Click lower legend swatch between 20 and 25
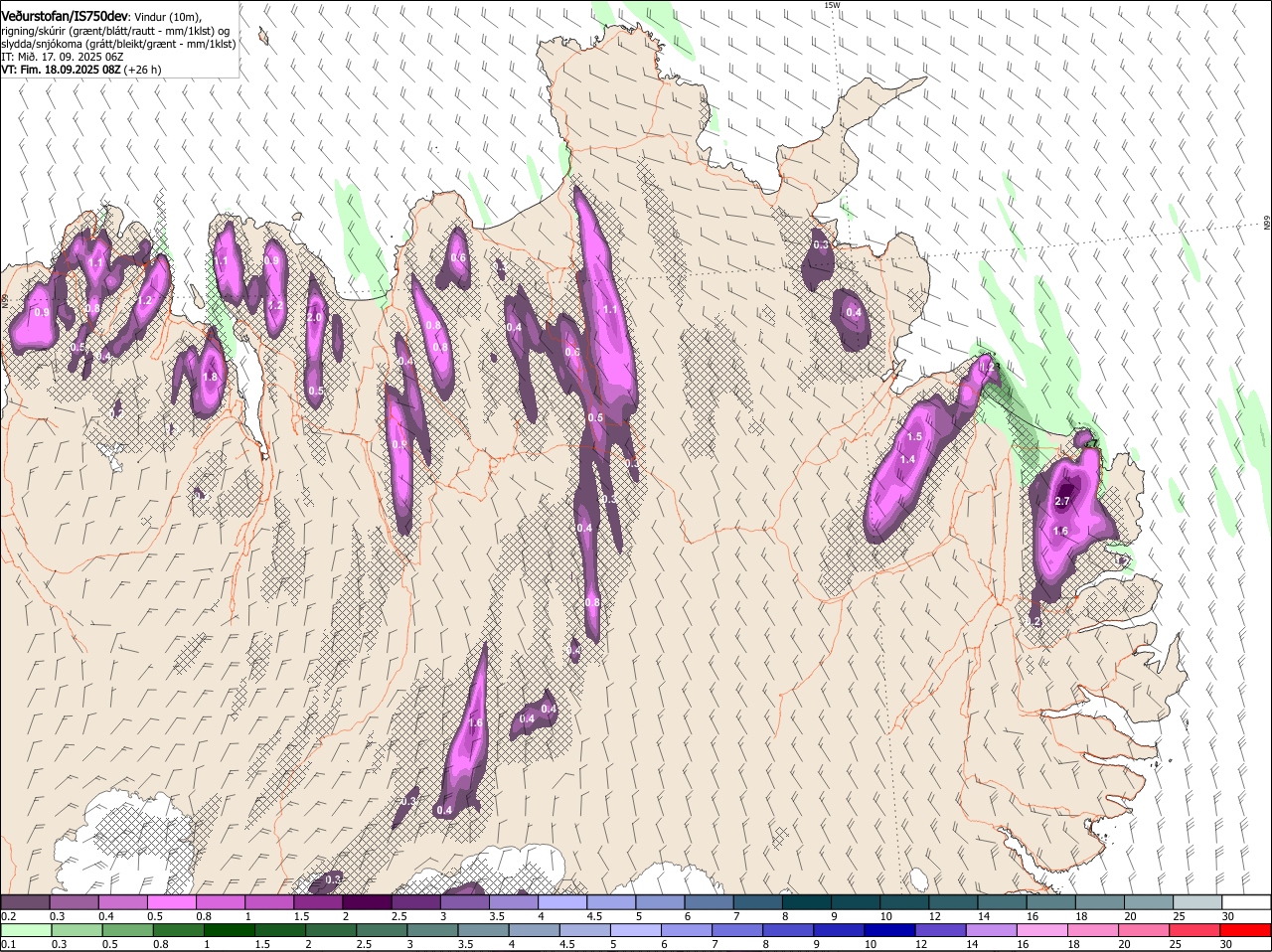This screenshot has height=952, width=1272. point(1143,930)
